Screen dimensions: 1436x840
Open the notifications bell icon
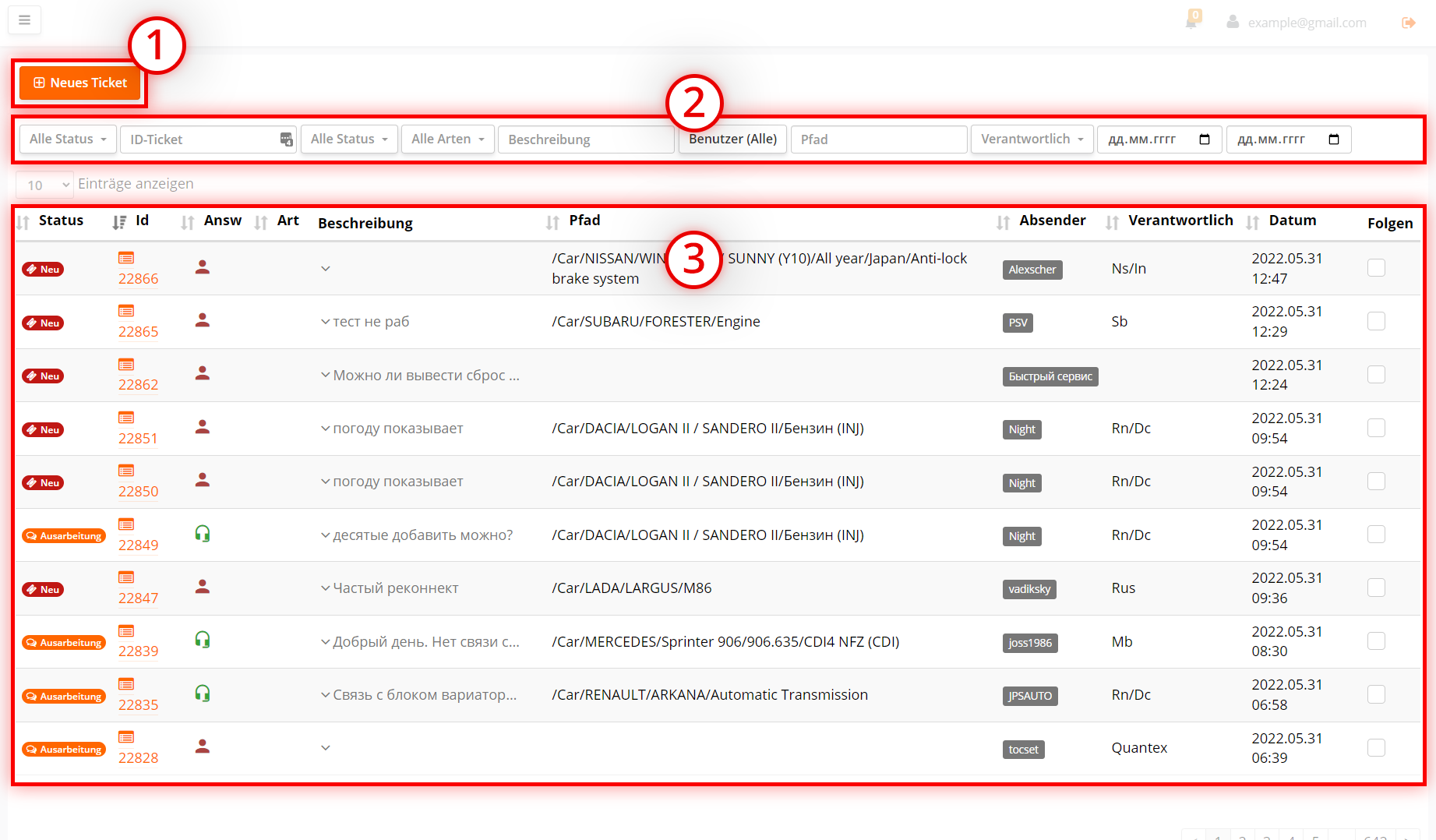(1191, 22)
